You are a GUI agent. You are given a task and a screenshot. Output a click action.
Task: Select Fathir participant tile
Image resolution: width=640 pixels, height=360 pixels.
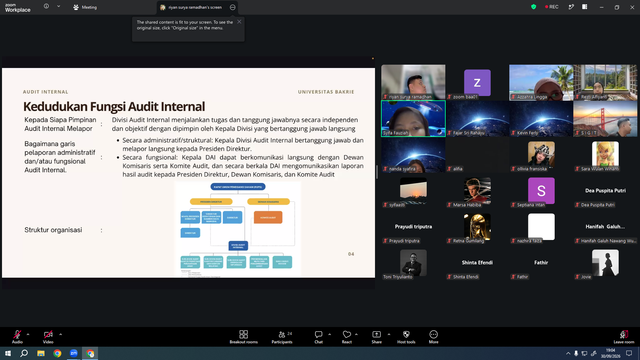coord(541,262)
